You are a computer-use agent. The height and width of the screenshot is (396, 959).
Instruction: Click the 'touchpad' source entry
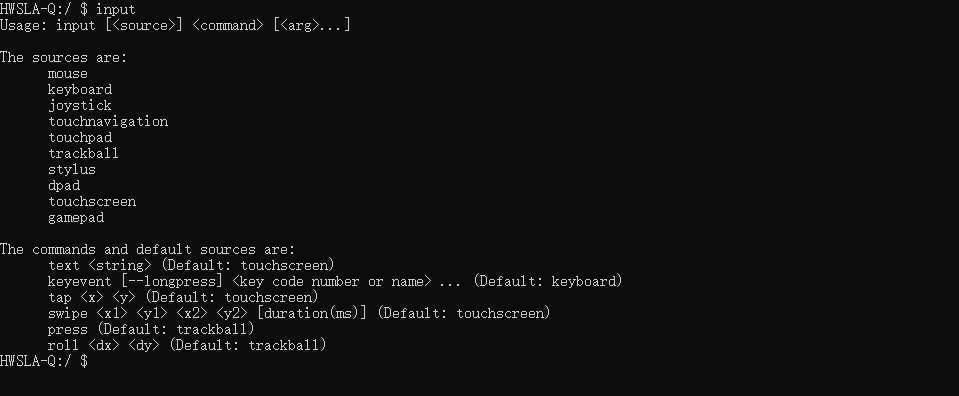(80, 138)
